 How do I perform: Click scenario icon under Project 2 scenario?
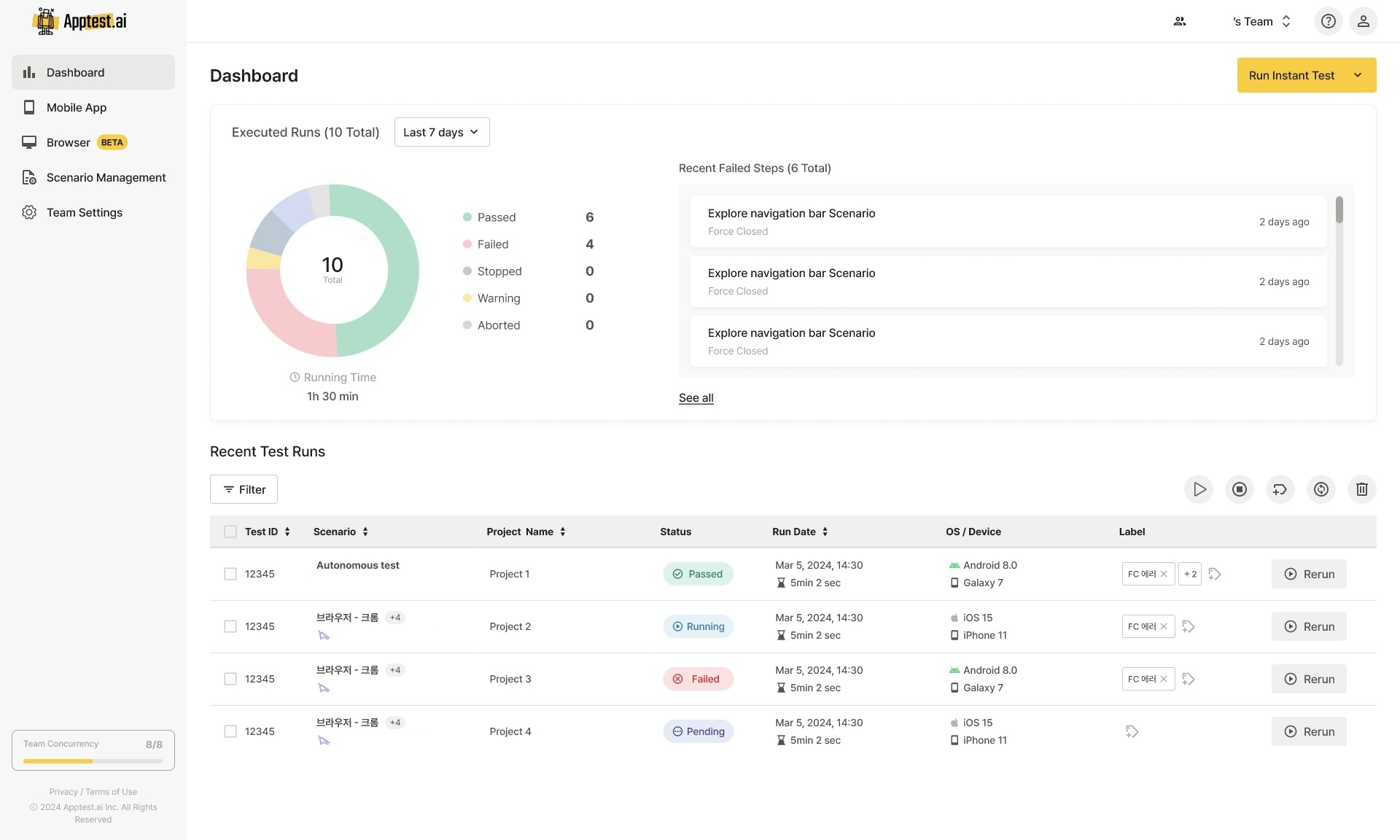[324, 636]
